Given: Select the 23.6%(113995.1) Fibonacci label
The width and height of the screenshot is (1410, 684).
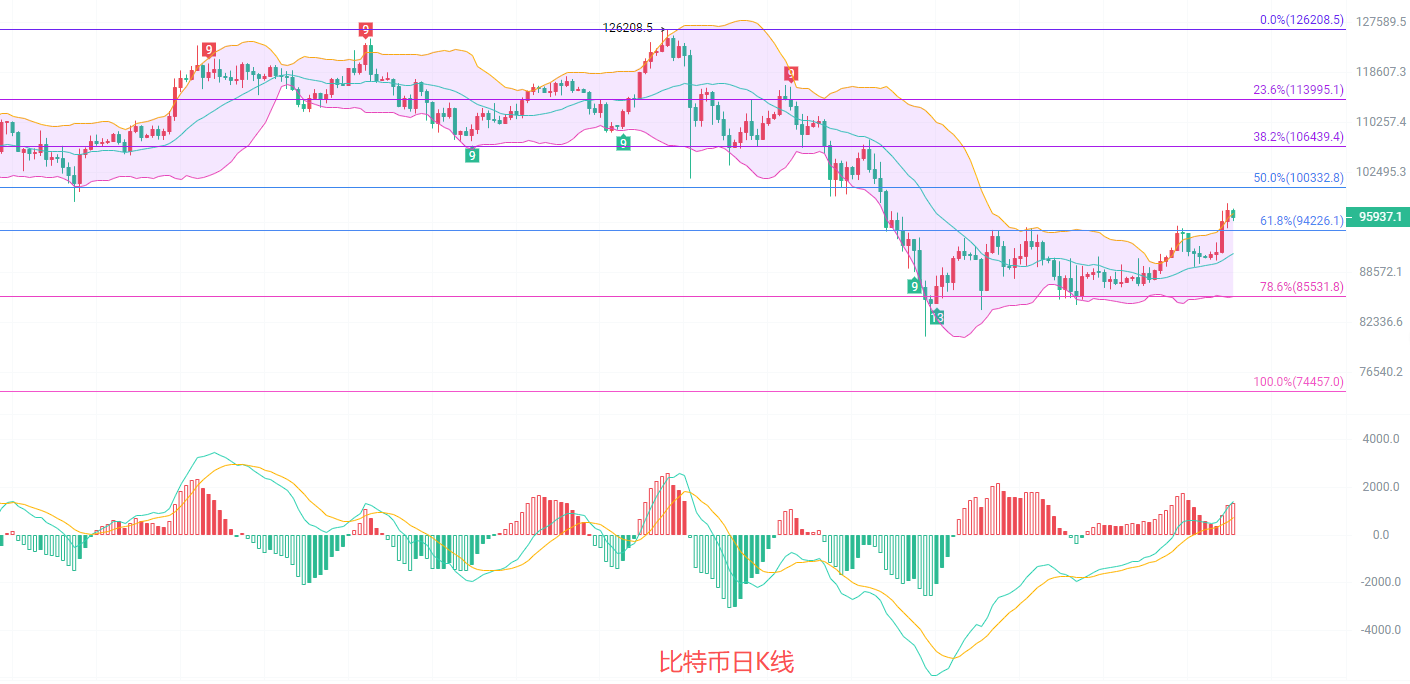Looking at the screenshot, I should [1298, 90].
